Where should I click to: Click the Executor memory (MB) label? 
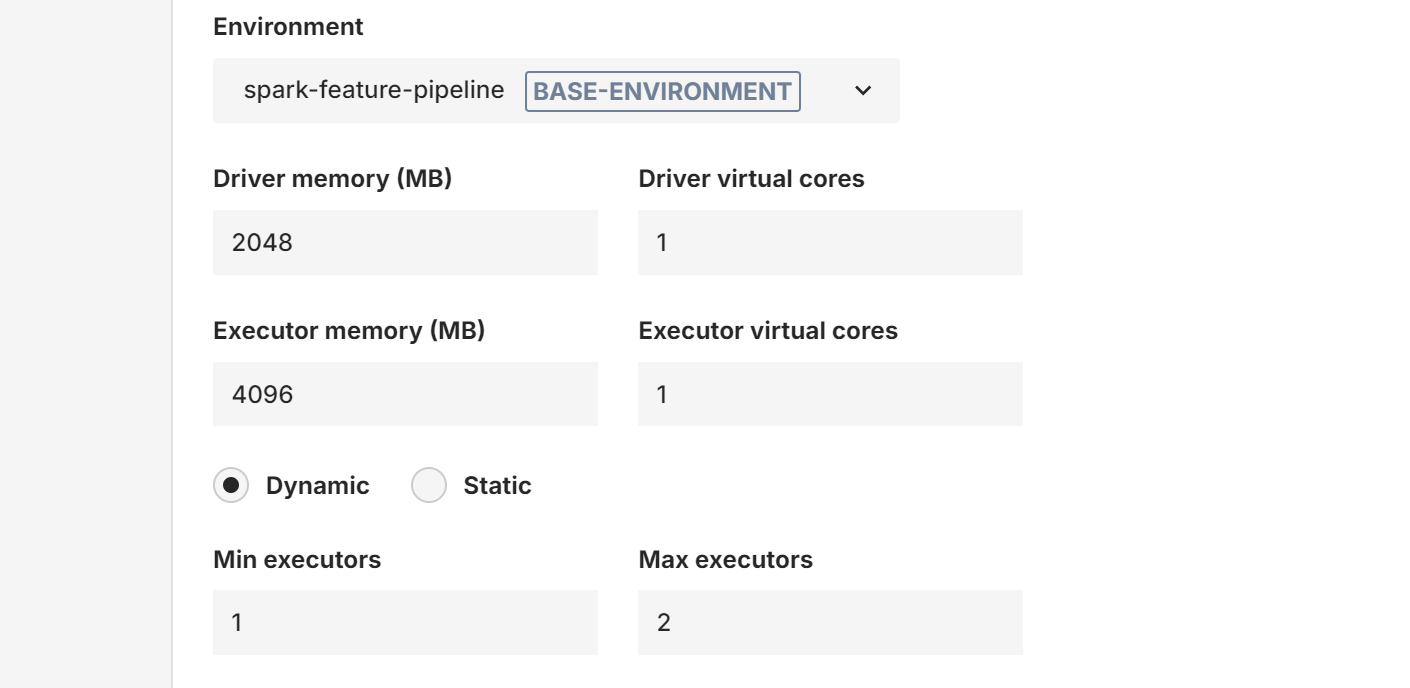point(350,330)
